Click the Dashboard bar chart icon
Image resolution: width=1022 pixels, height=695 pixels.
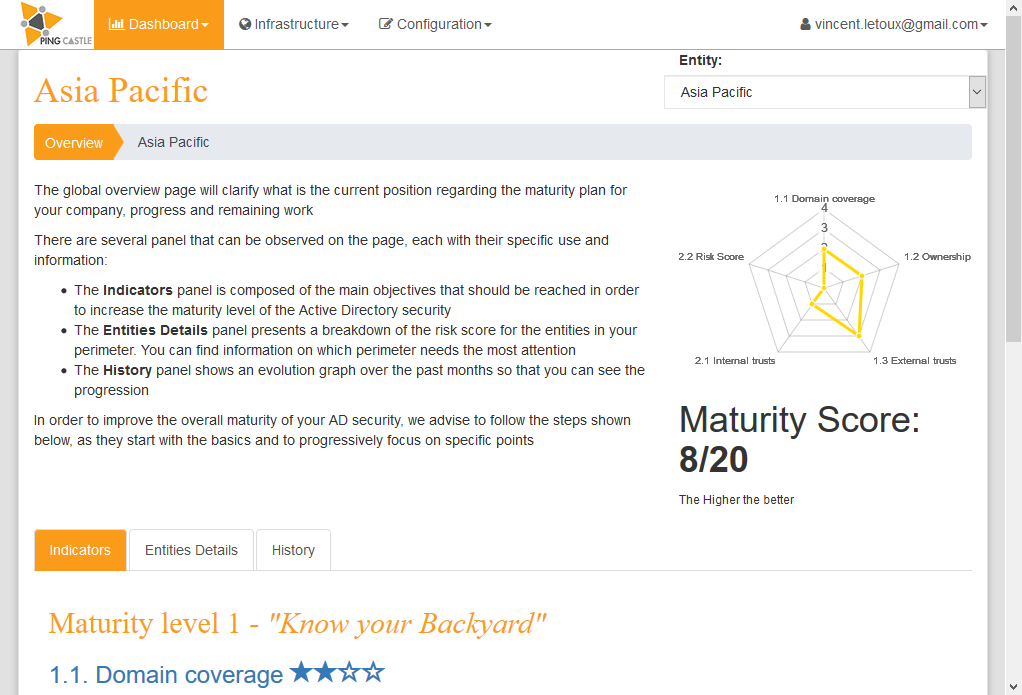pyautogui.click(x=117, y=24)
